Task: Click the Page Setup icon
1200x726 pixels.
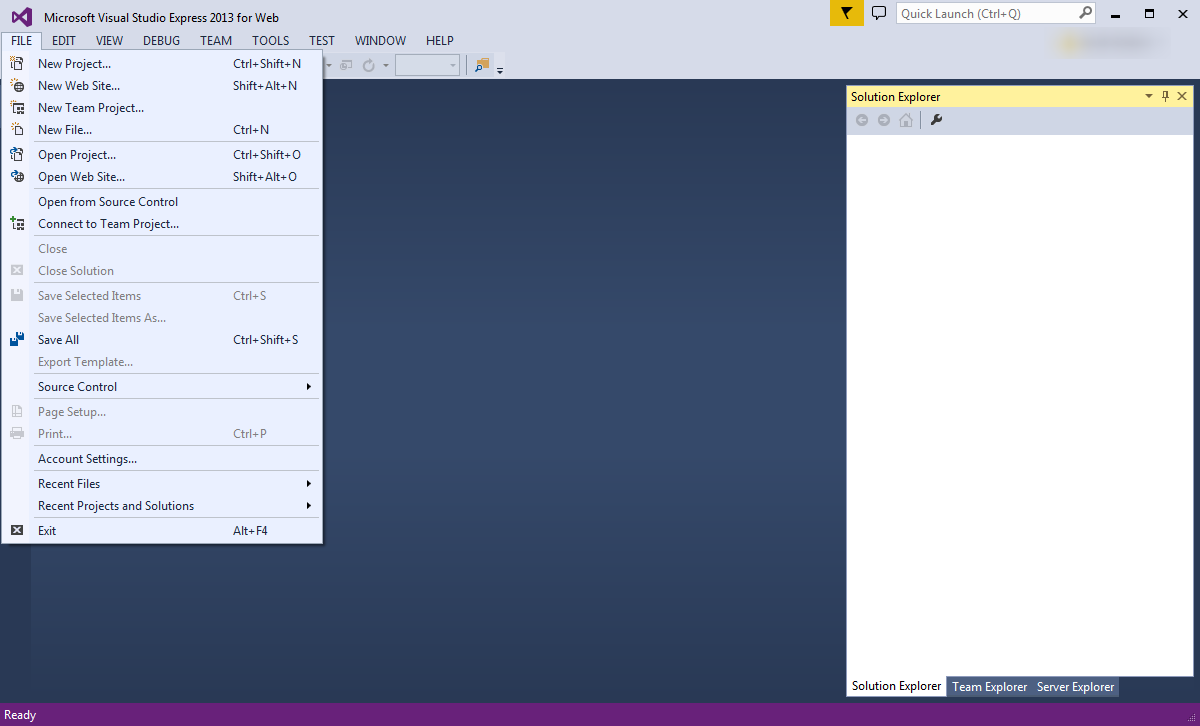Action: coord(17,412)
